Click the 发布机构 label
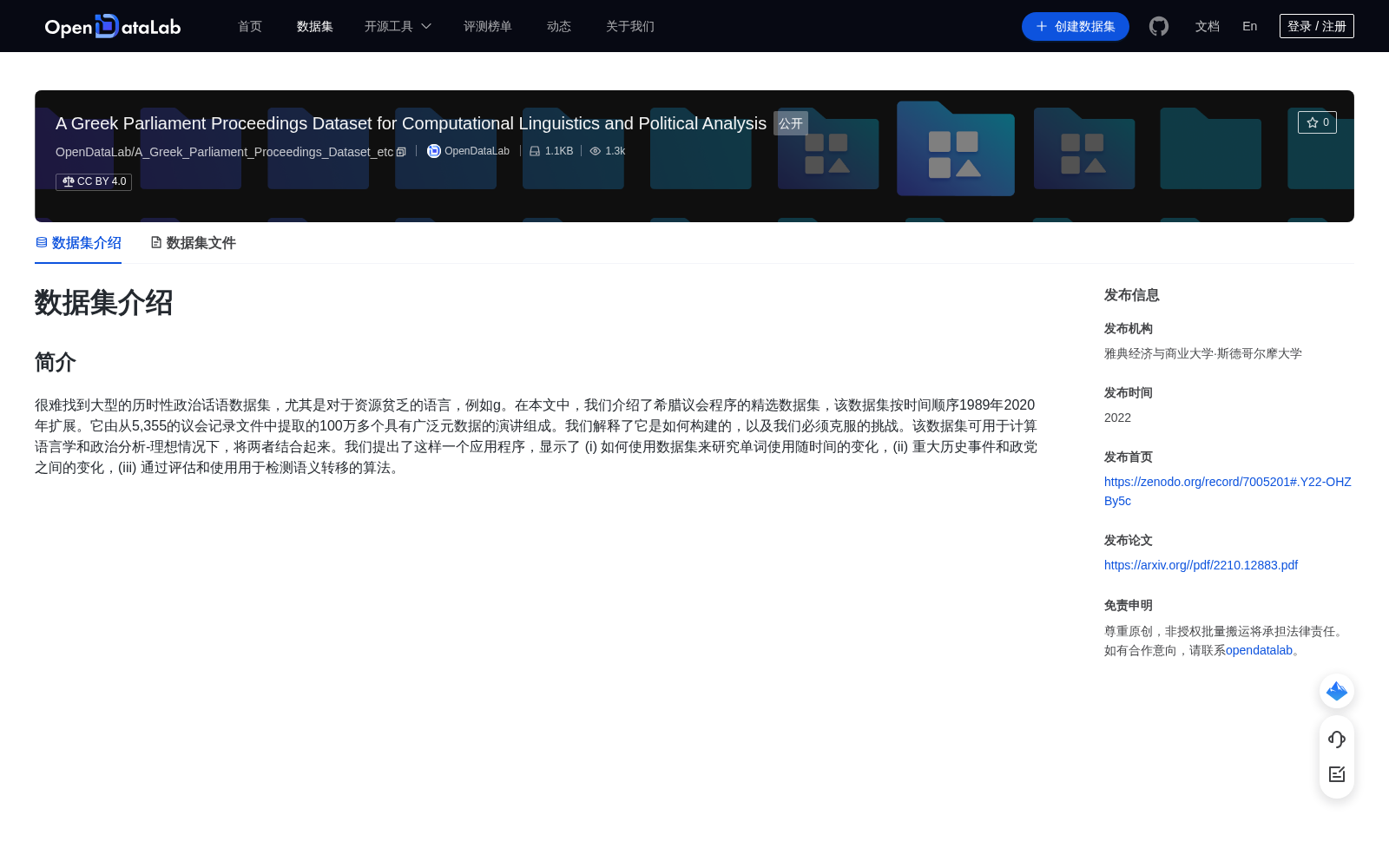The height and width of the screenshot is (868, 1389). (1129, 328)
